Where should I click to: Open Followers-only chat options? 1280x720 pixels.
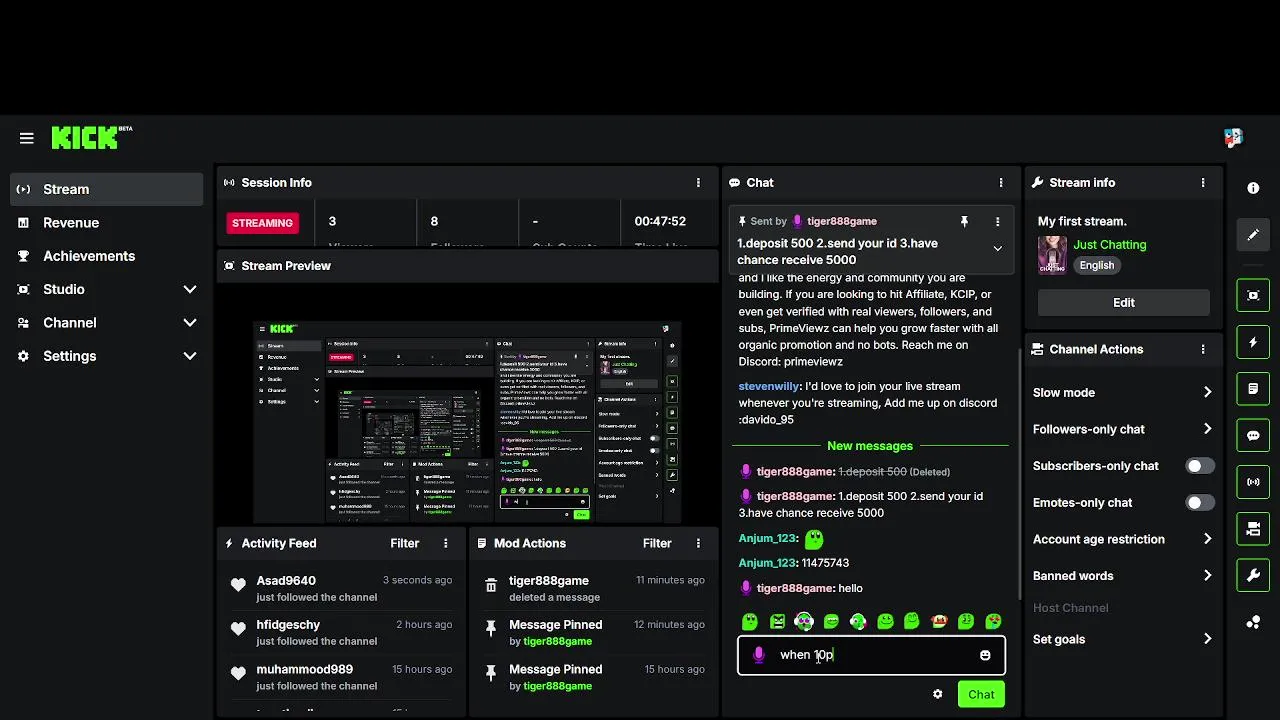point(1123,429)
